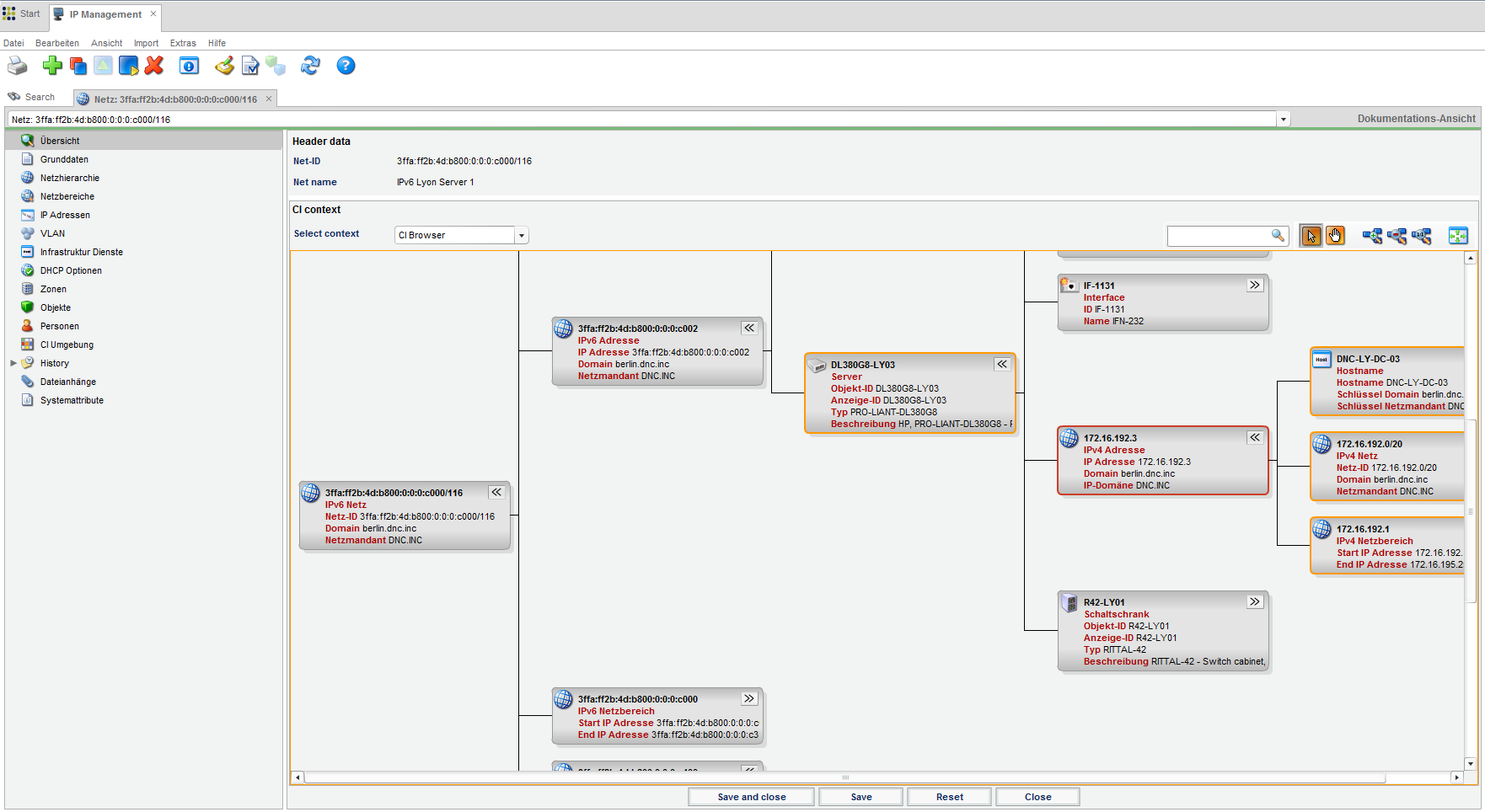This screenshot has width=1485, height=812.
Task: Open the Bearbeiten menu
Action: click(57, 43)
